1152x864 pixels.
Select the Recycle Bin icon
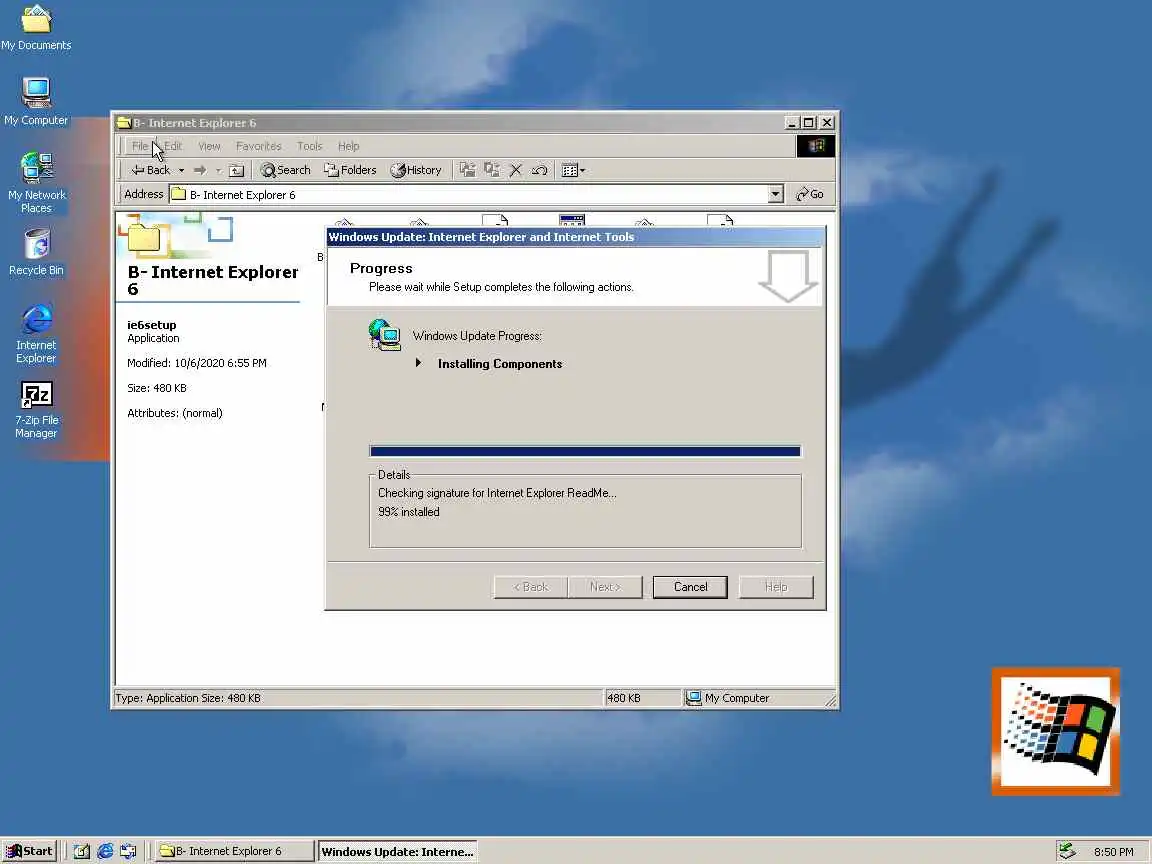tap(36, 252)
